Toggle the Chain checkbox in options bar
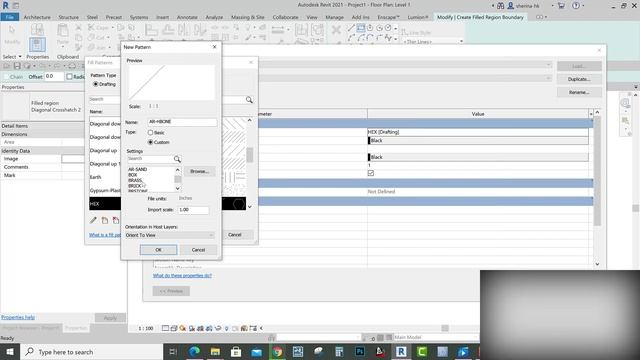 6,77
